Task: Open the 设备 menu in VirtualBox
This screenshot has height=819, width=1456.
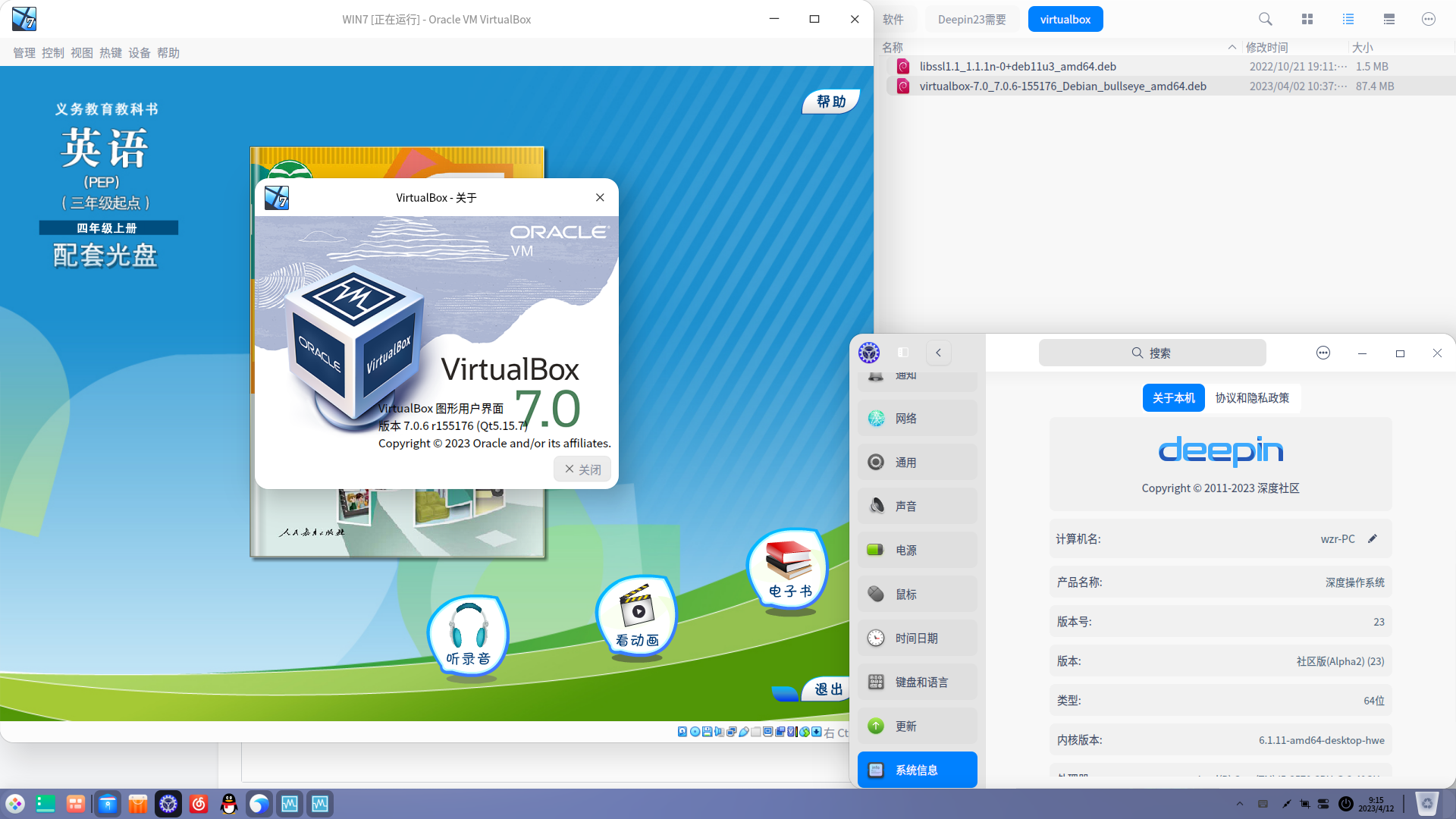Action: click(x=140, y=52)
